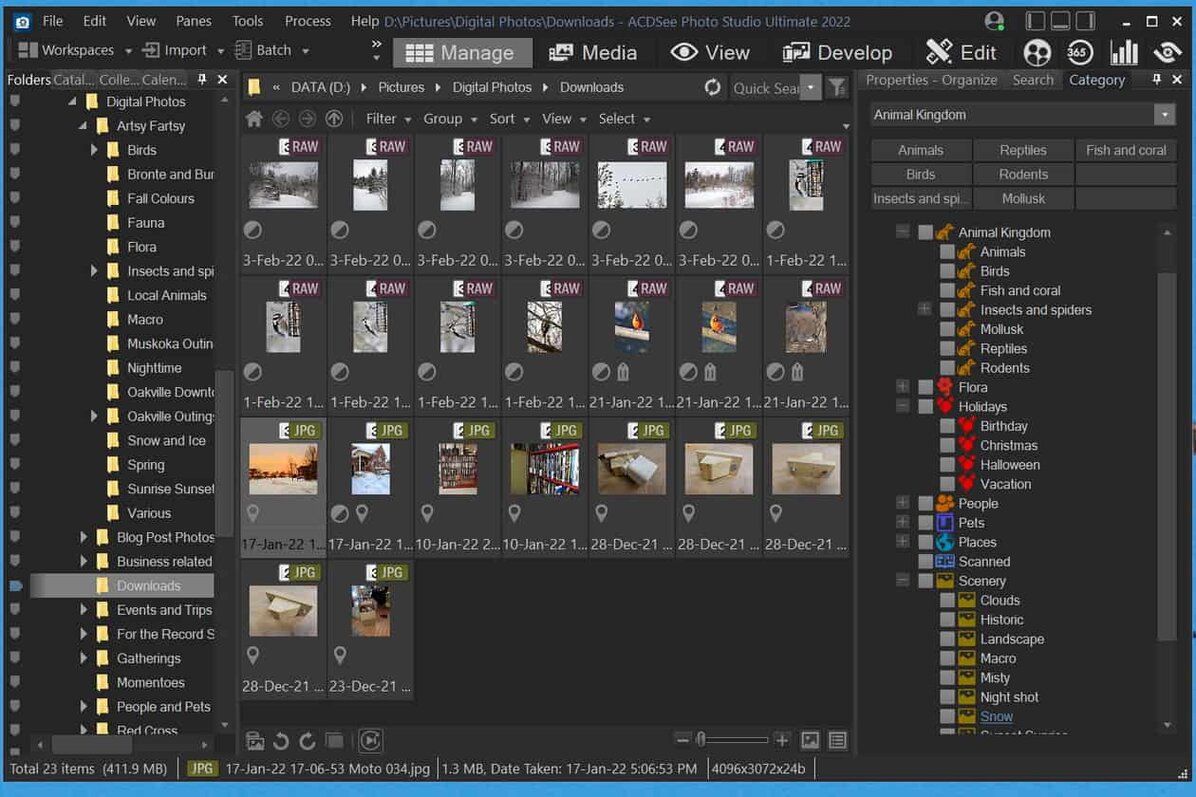Viewport: 1196px width, 797px height.
Task: Start slideshow with the play icon
Action: (370, 741)
